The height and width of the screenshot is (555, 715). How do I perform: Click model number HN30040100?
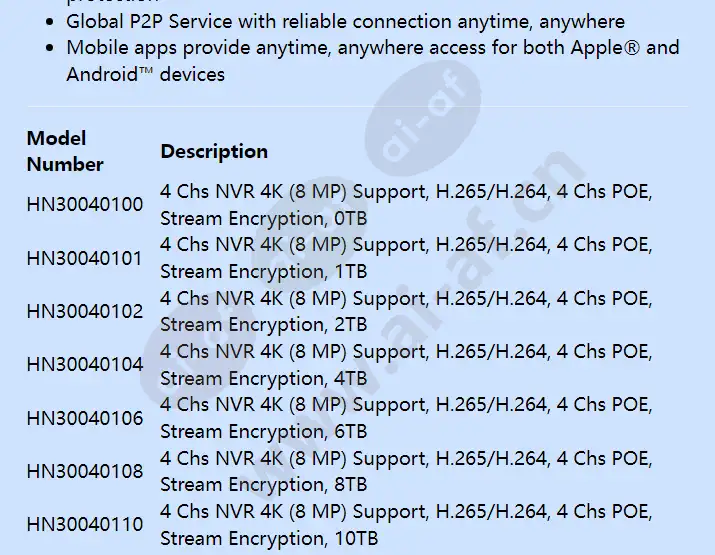[x=85, y=204]
